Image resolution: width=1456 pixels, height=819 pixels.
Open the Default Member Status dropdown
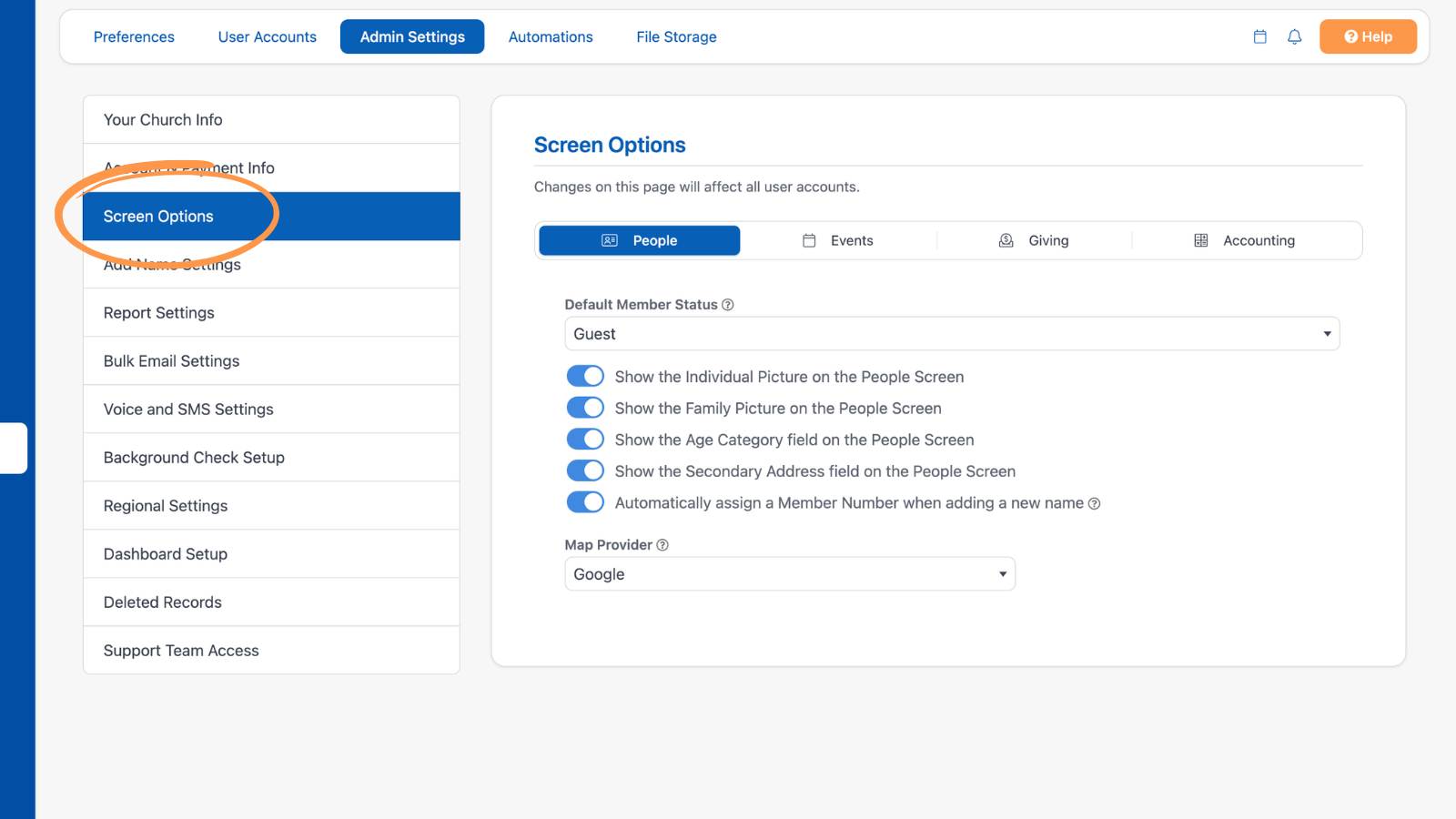pos(952,334)
